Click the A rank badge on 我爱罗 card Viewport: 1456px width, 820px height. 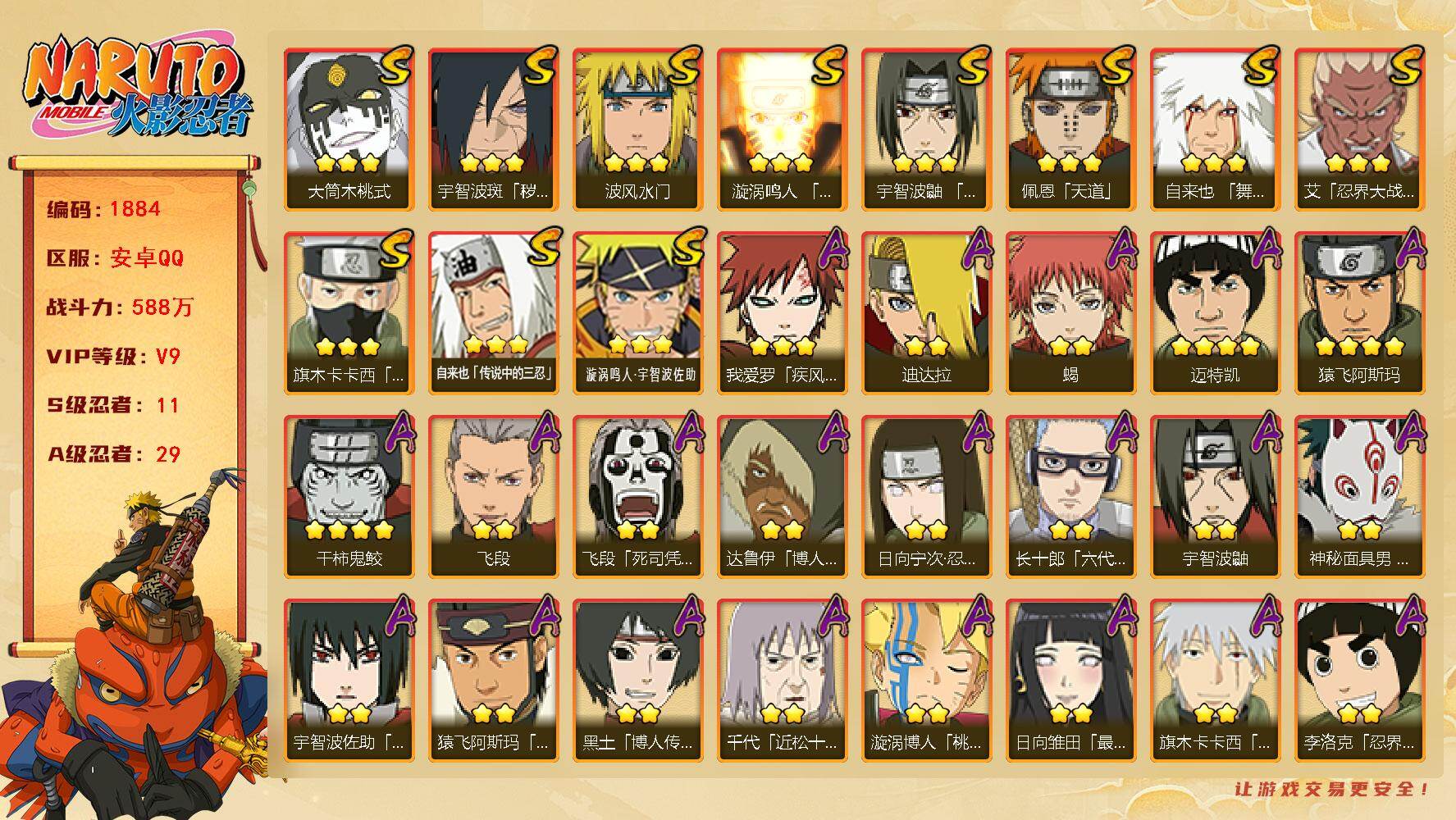click(829, 248)
